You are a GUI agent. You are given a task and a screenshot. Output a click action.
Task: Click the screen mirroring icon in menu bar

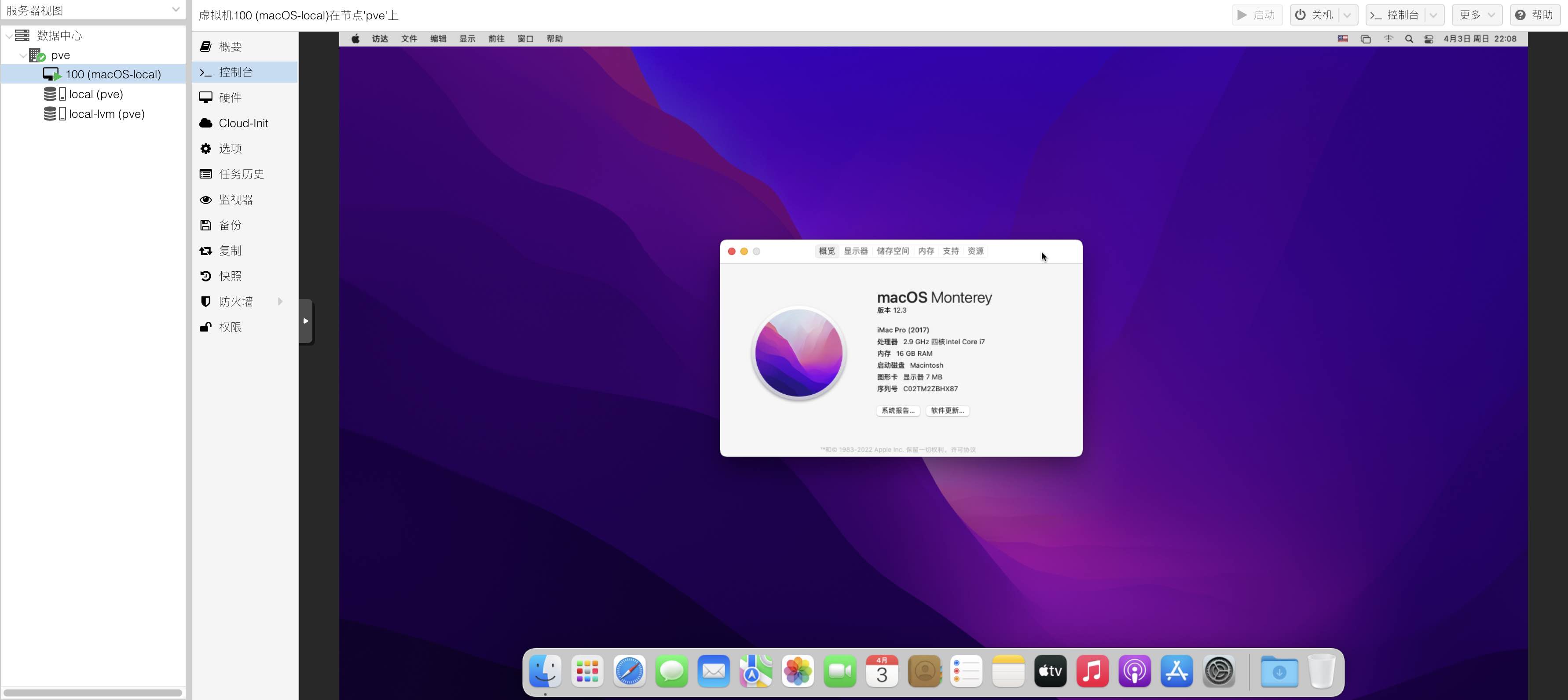point(1365,39)
